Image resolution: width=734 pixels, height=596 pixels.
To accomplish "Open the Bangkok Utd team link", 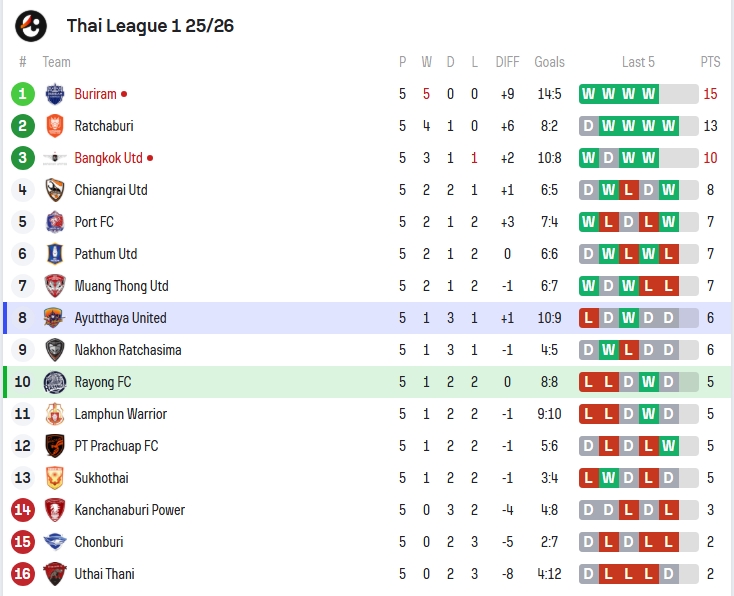I will point(108,158).
